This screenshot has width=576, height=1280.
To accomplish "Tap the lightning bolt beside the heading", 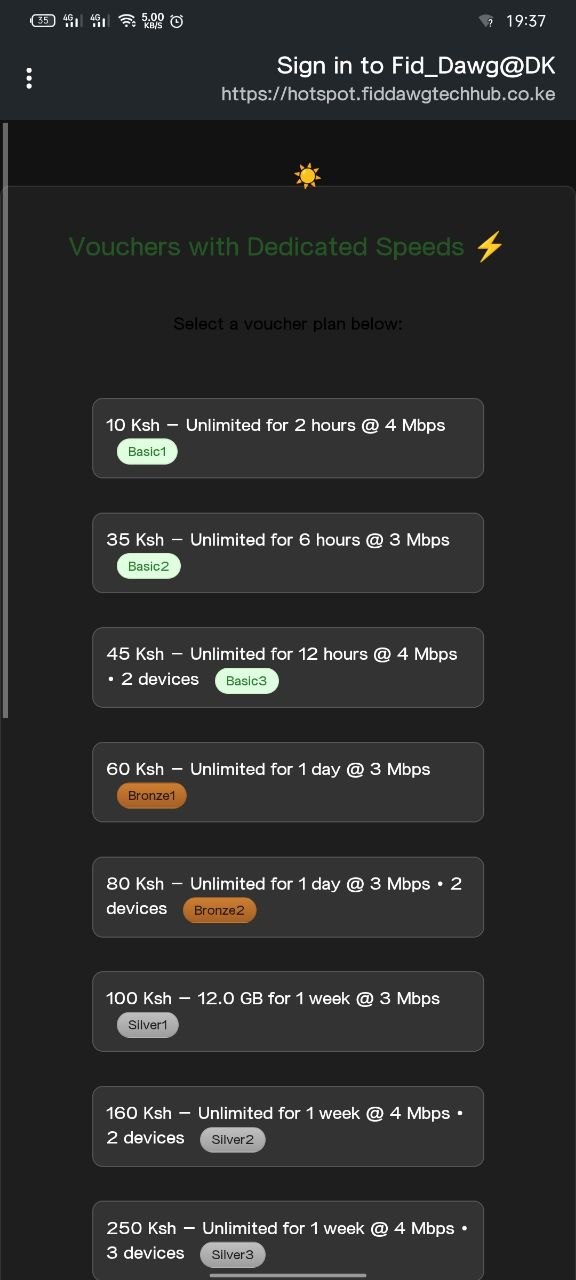I will 489,245.
